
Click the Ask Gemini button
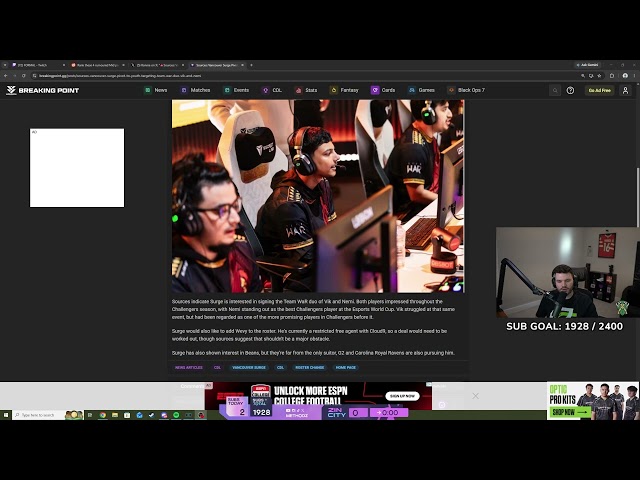click(587, 65)
